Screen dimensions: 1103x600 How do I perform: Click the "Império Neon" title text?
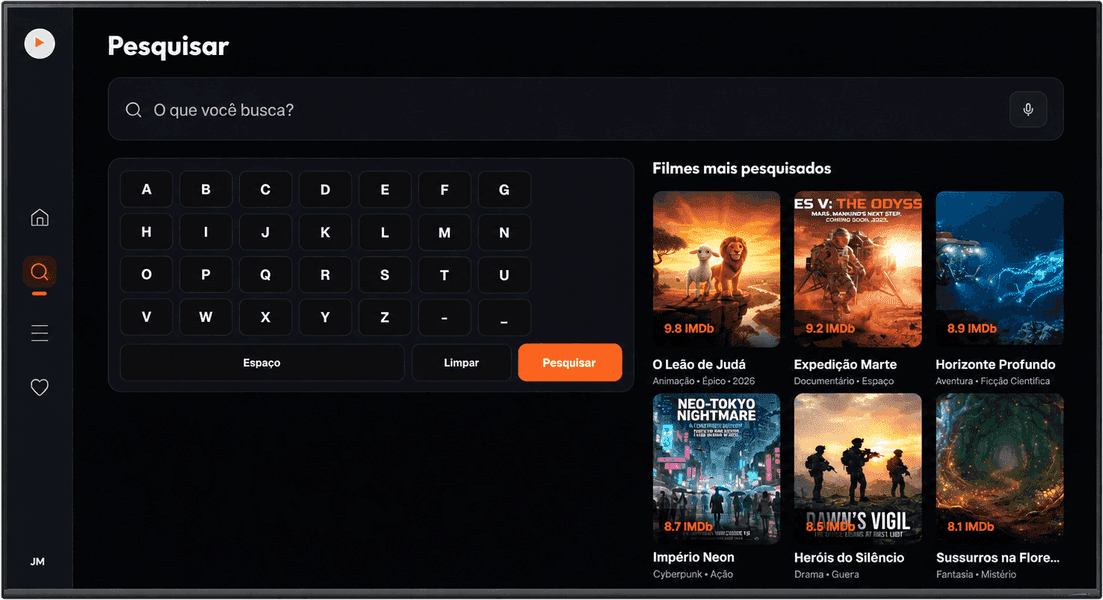coord(694,557)
